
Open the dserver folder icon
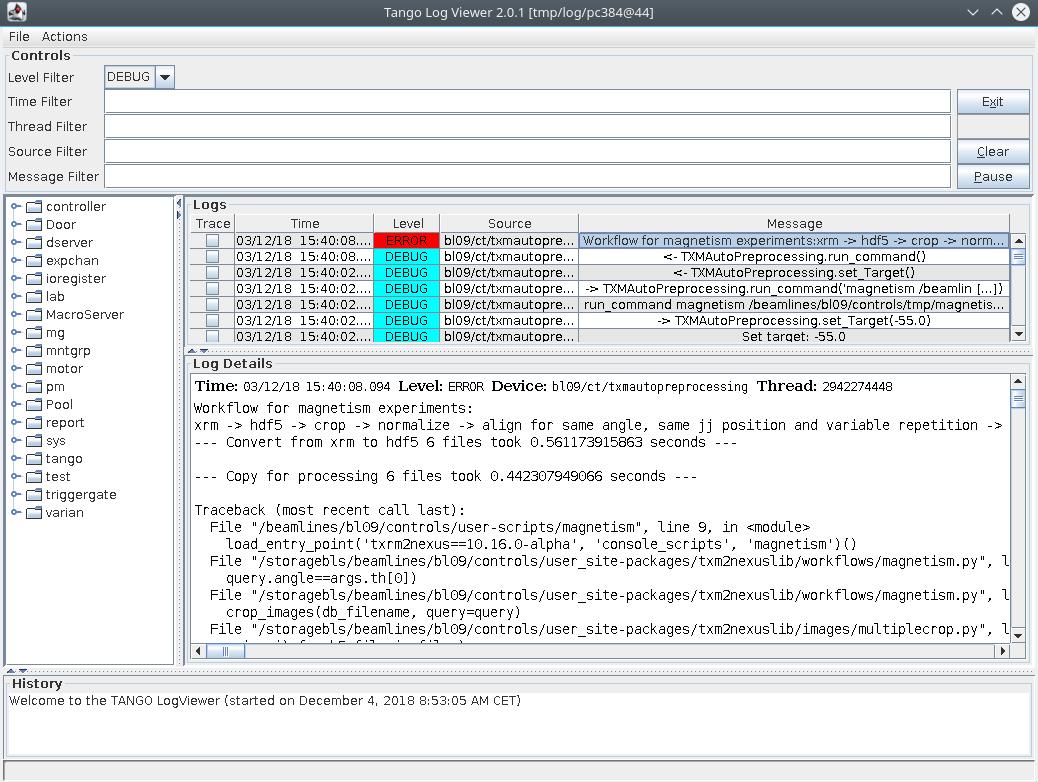coord(33,242)
